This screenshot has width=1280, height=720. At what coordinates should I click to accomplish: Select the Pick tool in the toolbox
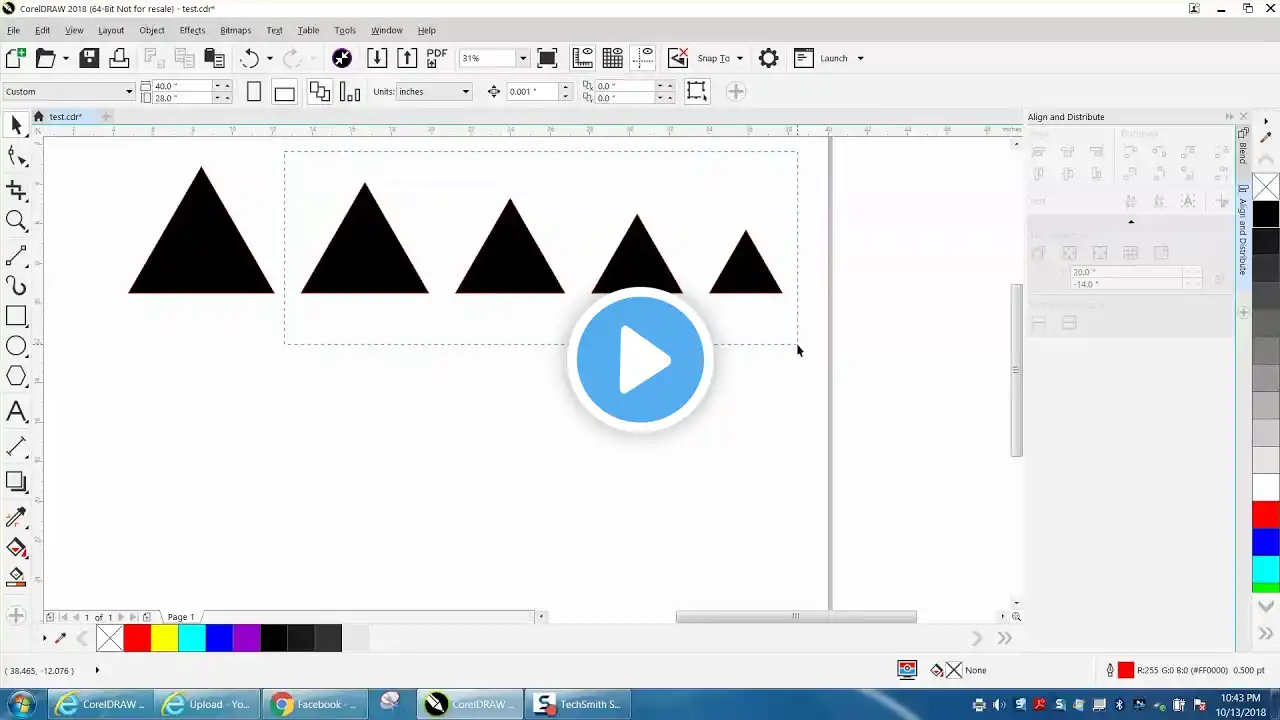pos(16,125)
